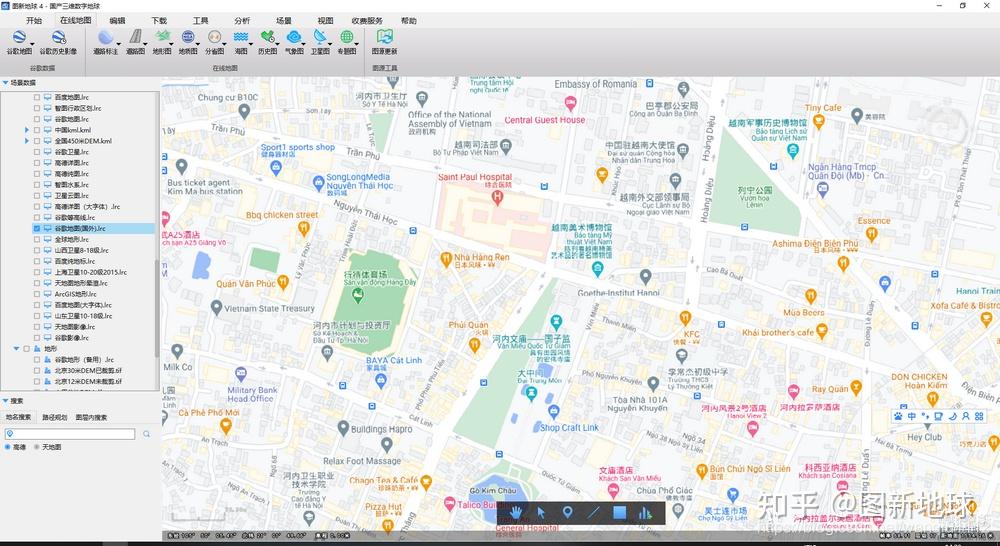Open the 开始 ribbon tab
This screenshot has height=546, width=1000.
(x=34, y=21)
